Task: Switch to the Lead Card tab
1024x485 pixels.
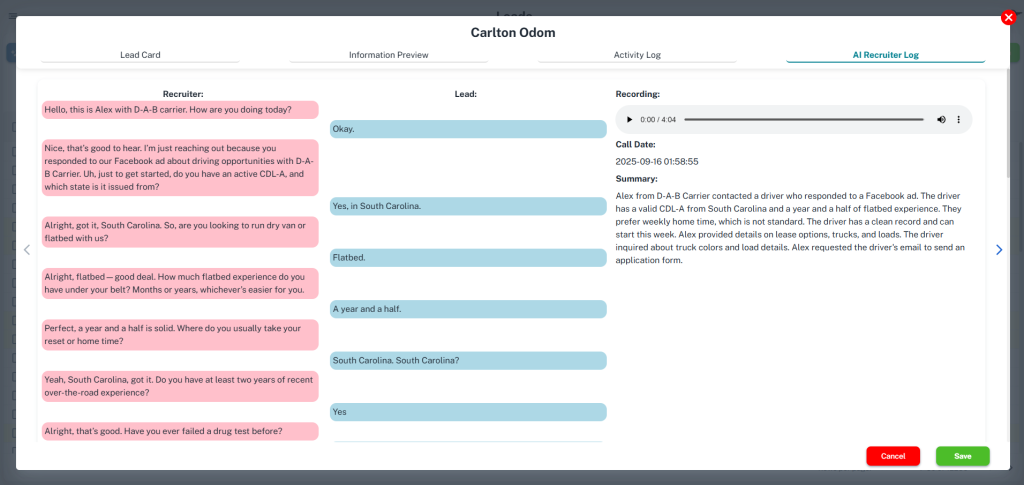Action: 140,55
